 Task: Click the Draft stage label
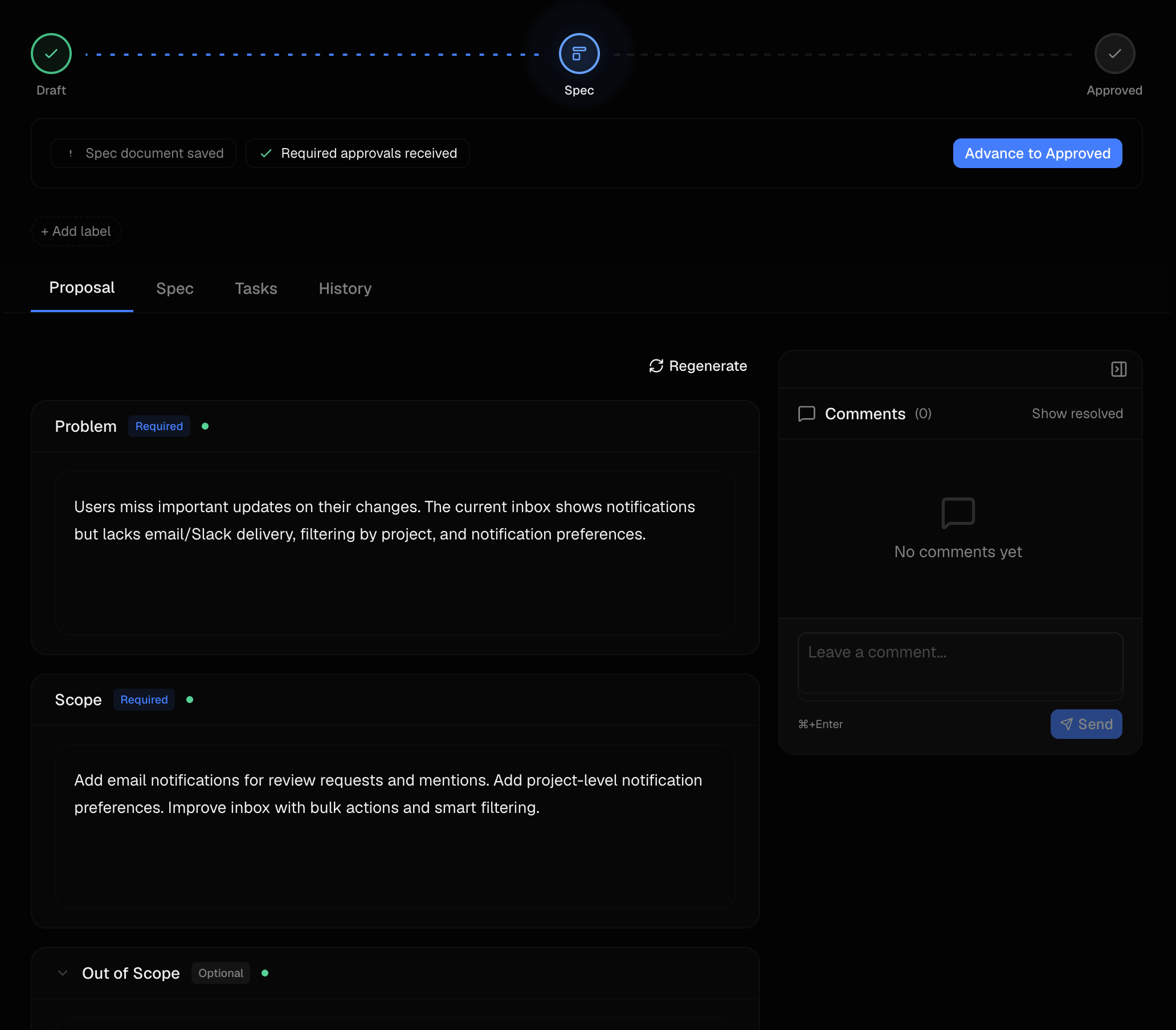(51, 91)
